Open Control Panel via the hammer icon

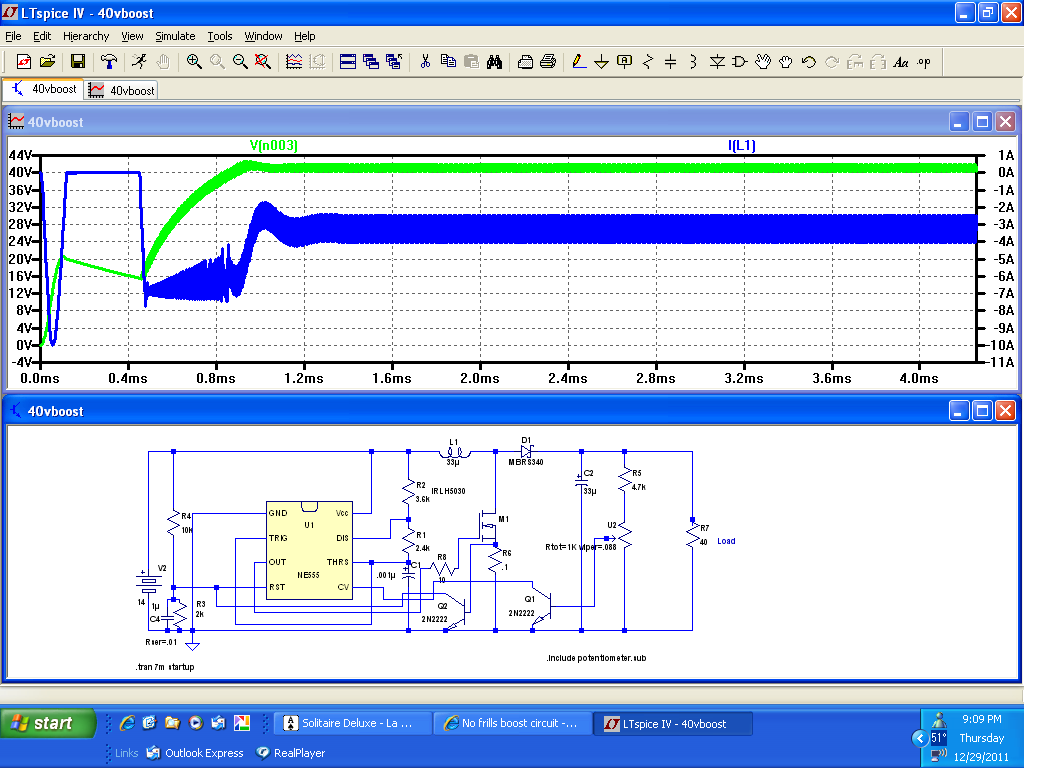pos(108,62)
